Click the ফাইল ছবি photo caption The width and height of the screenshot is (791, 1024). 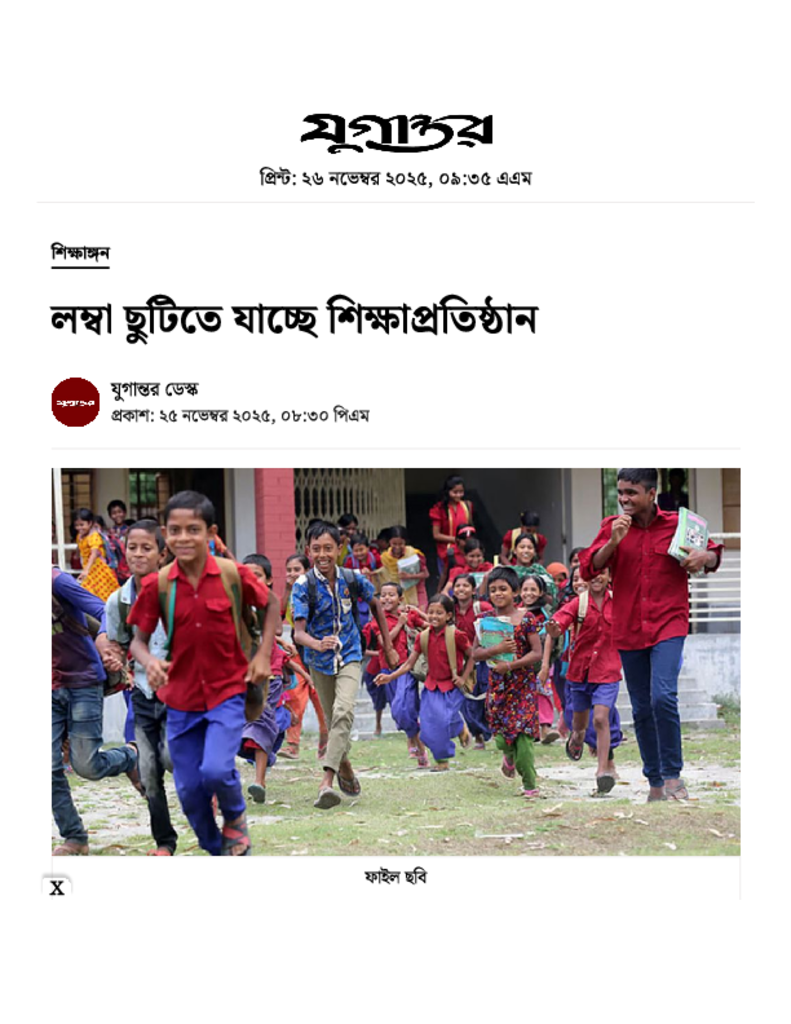(395, 876)
